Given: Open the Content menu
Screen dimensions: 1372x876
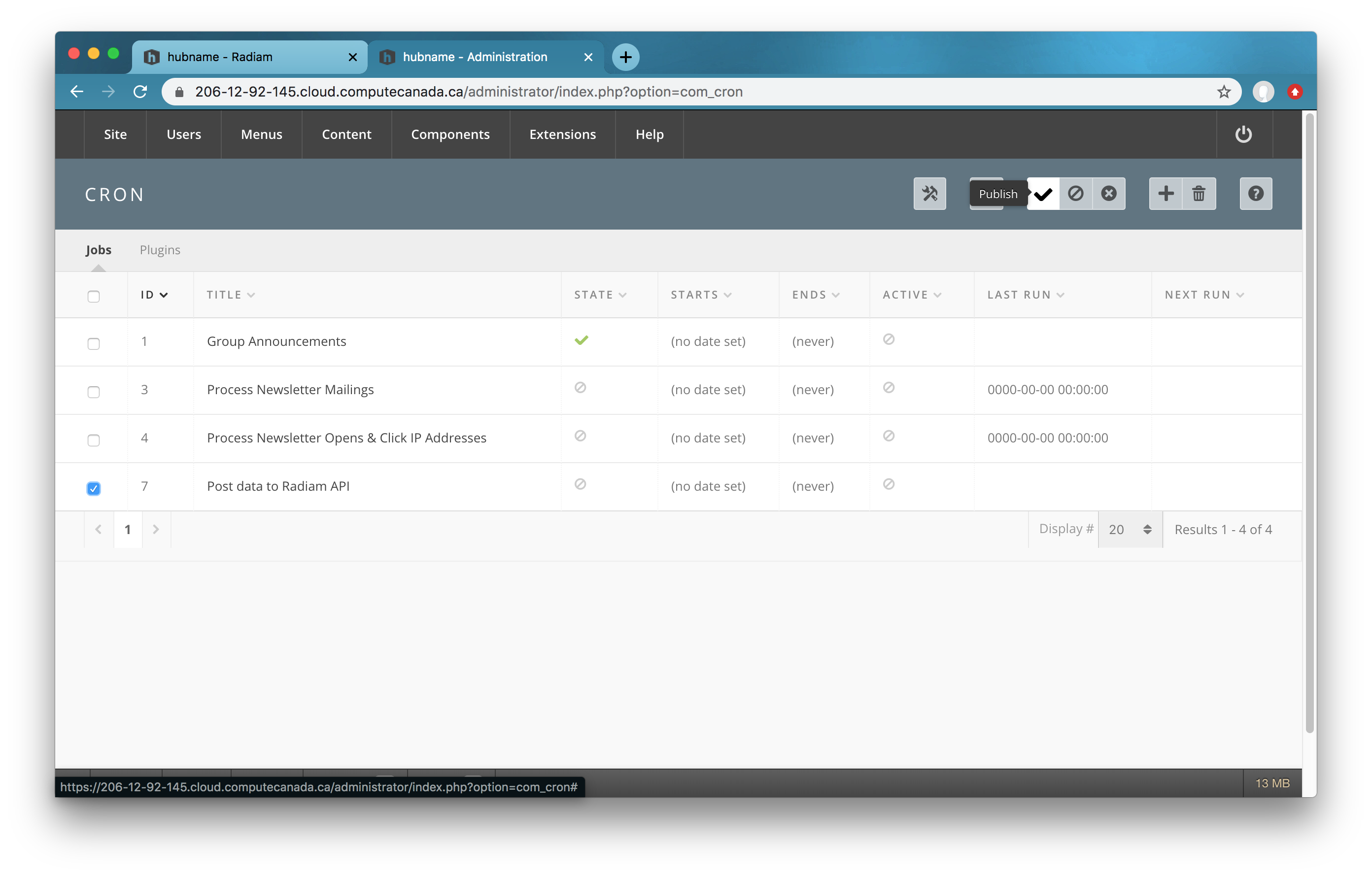Looking at the screenshot, I should pos(346,135).
